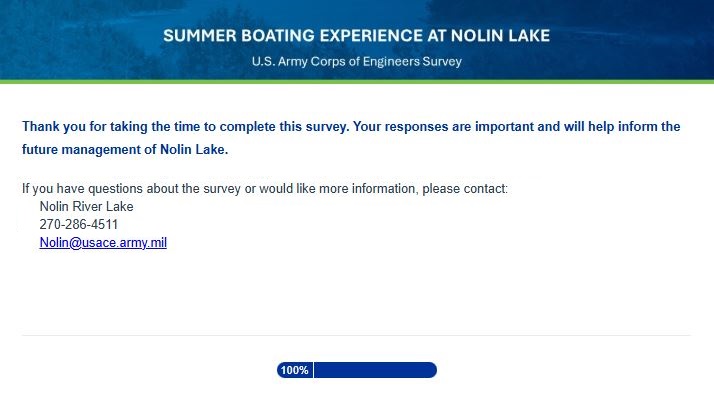714x417 pixels.
Task: Click the 100% progress label
Action: point(294,370)
